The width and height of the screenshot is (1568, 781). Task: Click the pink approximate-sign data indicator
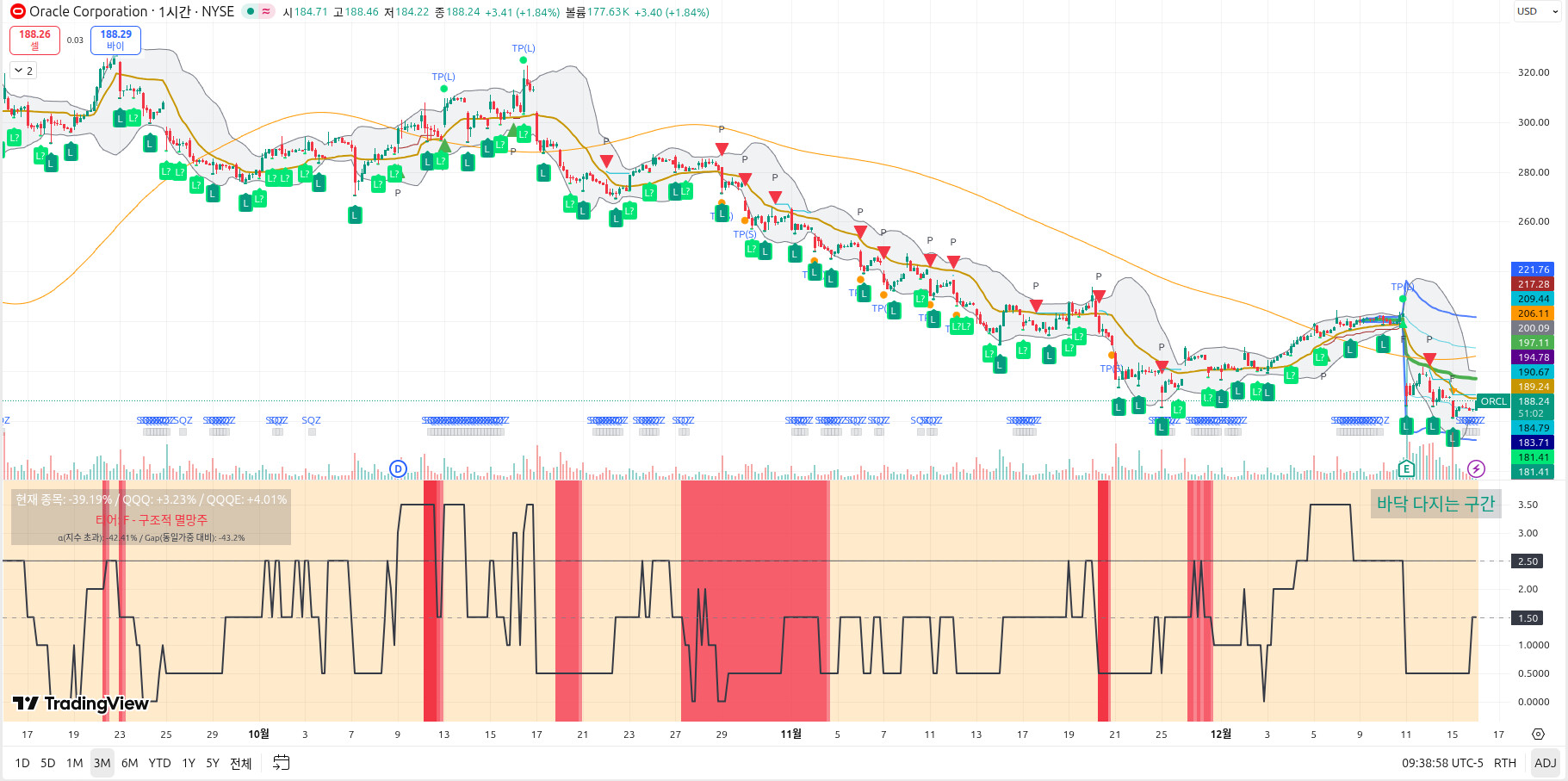tap(266, 11)
